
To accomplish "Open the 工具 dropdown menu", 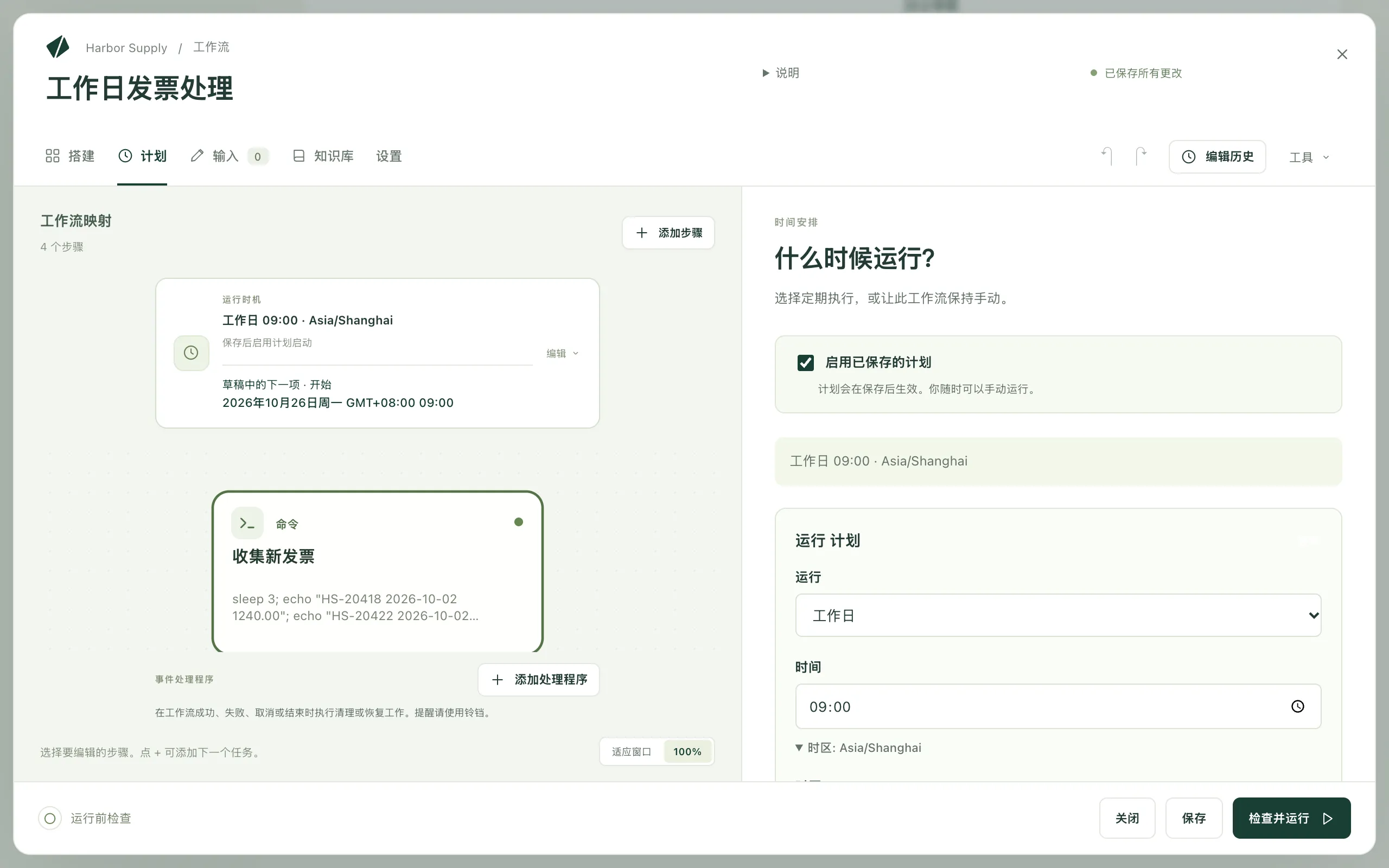I will click(x=1309, y=157).
